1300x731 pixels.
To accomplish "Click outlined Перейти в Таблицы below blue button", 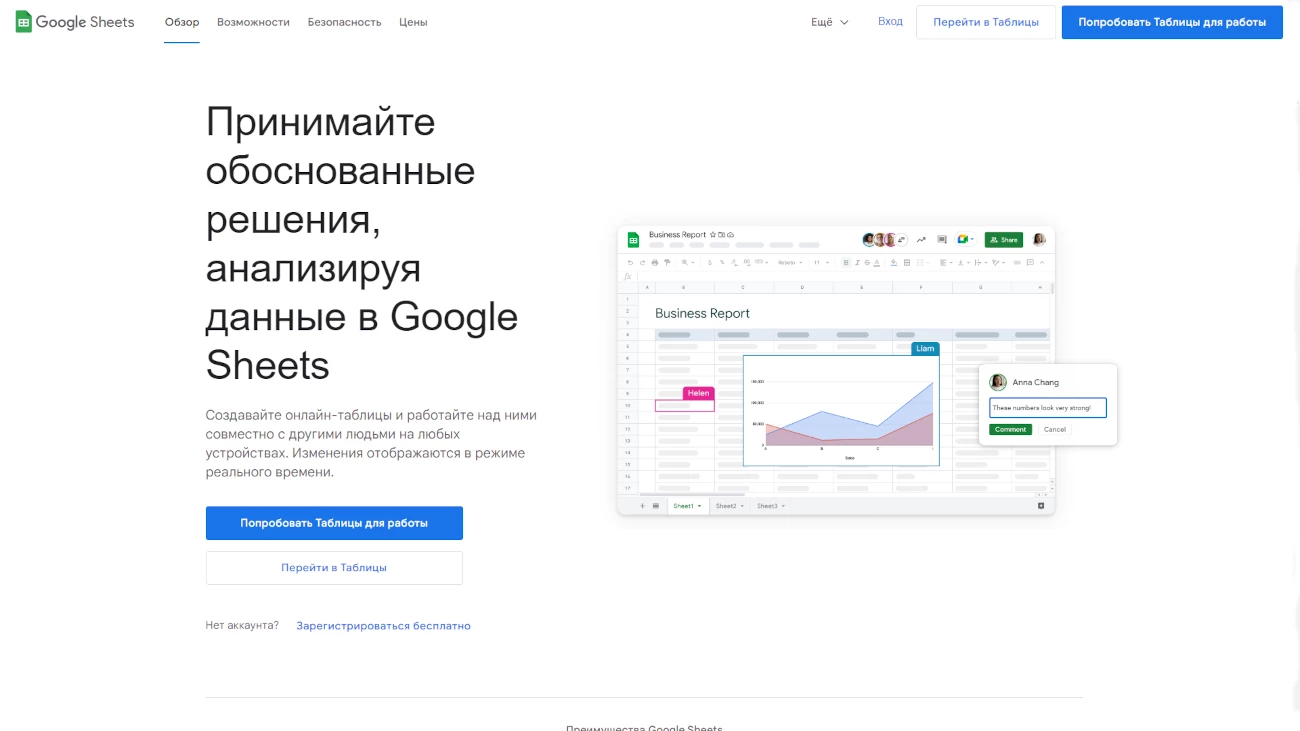I will [x=334, y=567].
